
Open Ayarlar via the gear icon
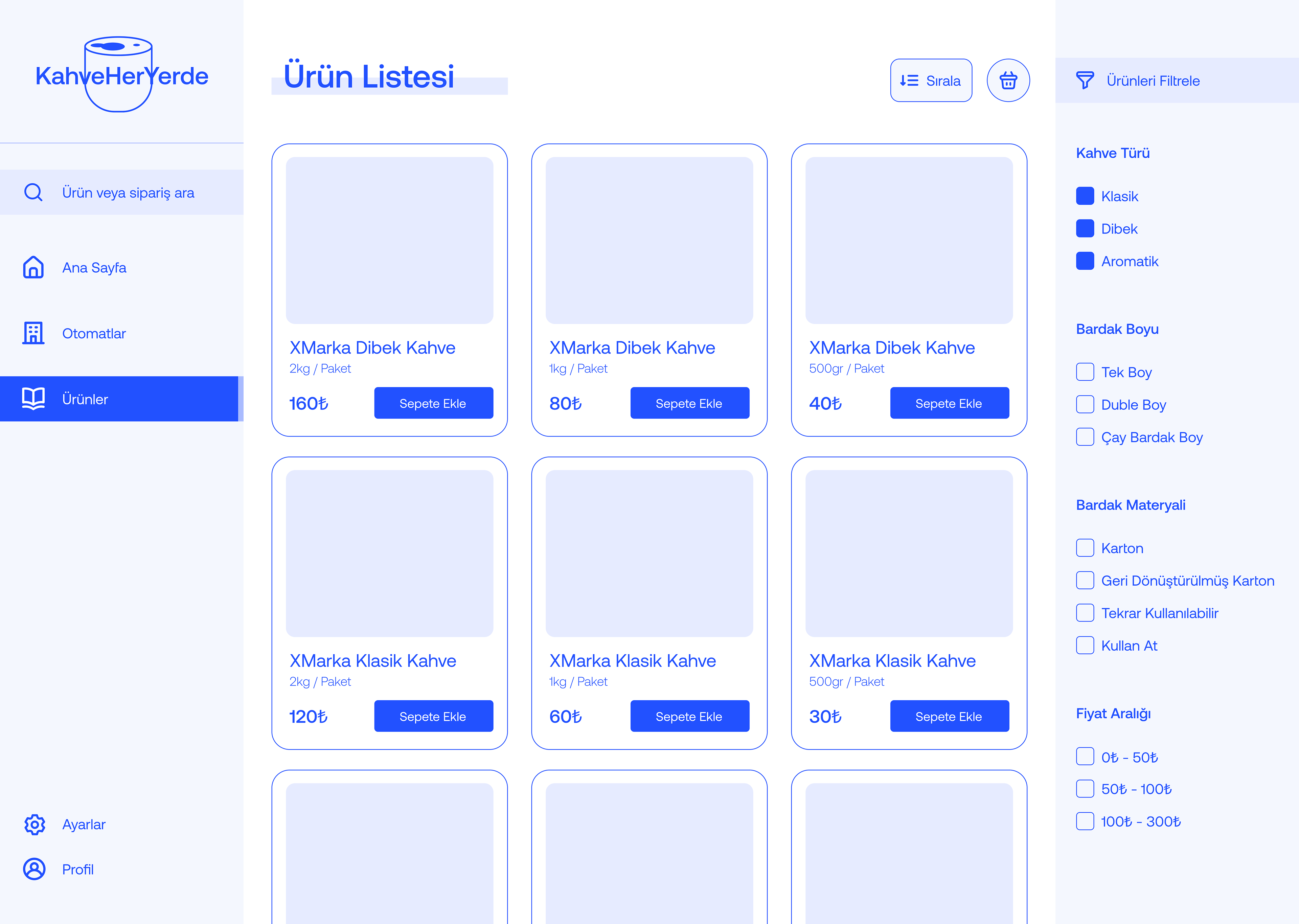[35, 824]
